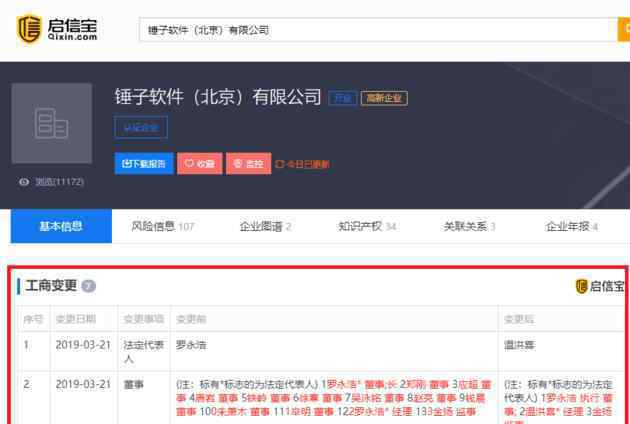Click the 变更后 column header
The height and width of the screenshot is (424, 630).
click(x=519, y=319)
